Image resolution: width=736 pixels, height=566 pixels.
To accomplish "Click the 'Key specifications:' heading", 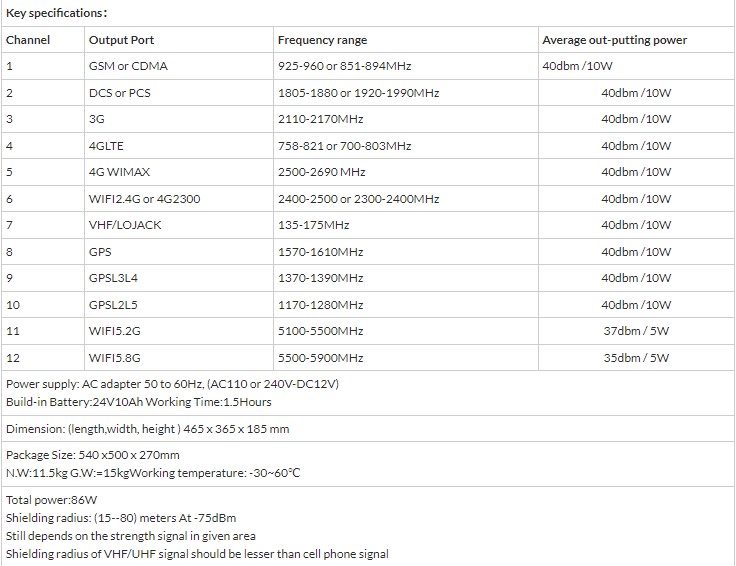I will (56, 13).
